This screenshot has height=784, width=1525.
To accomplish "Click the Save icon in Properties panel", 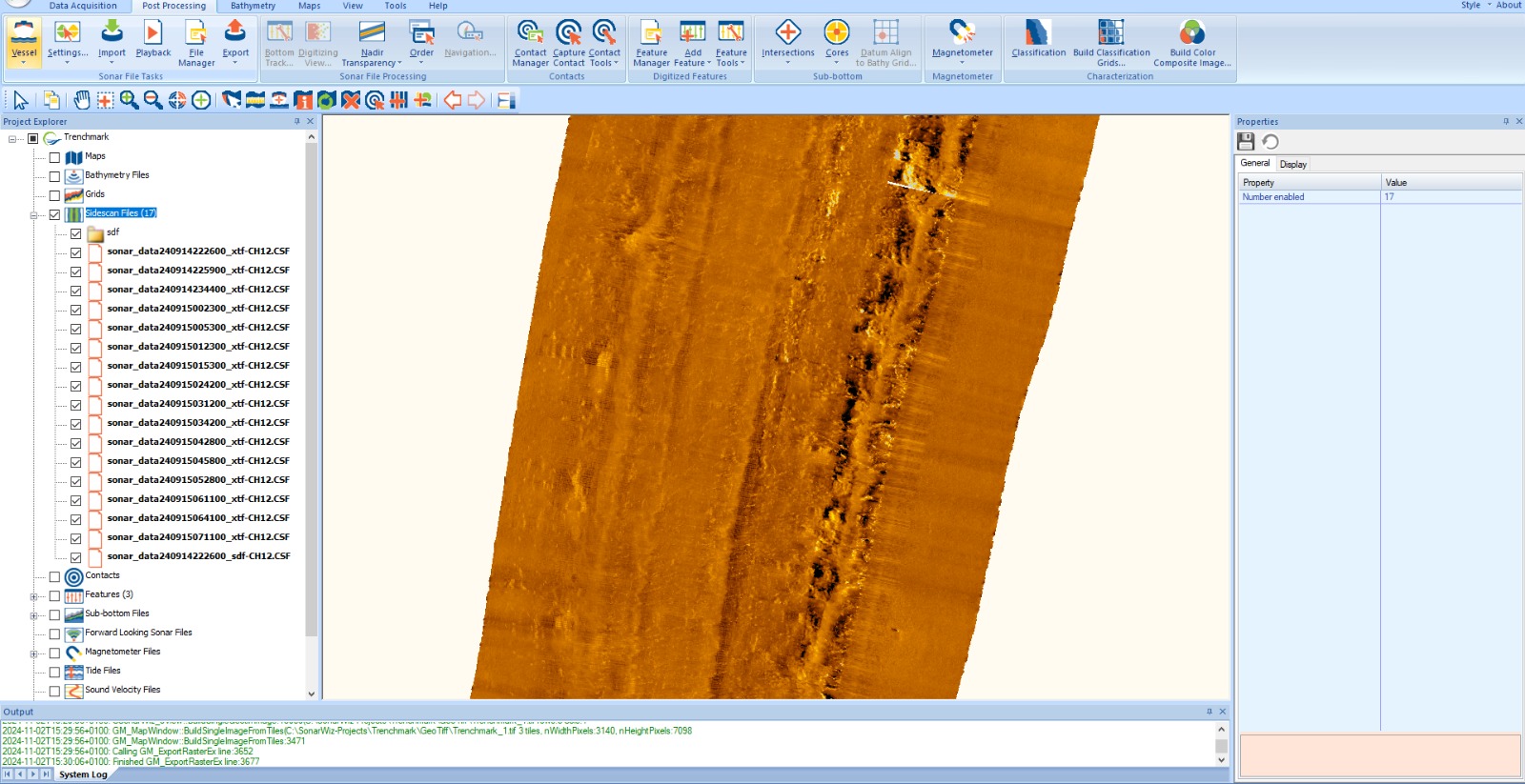I will (x=1246, y=142).
